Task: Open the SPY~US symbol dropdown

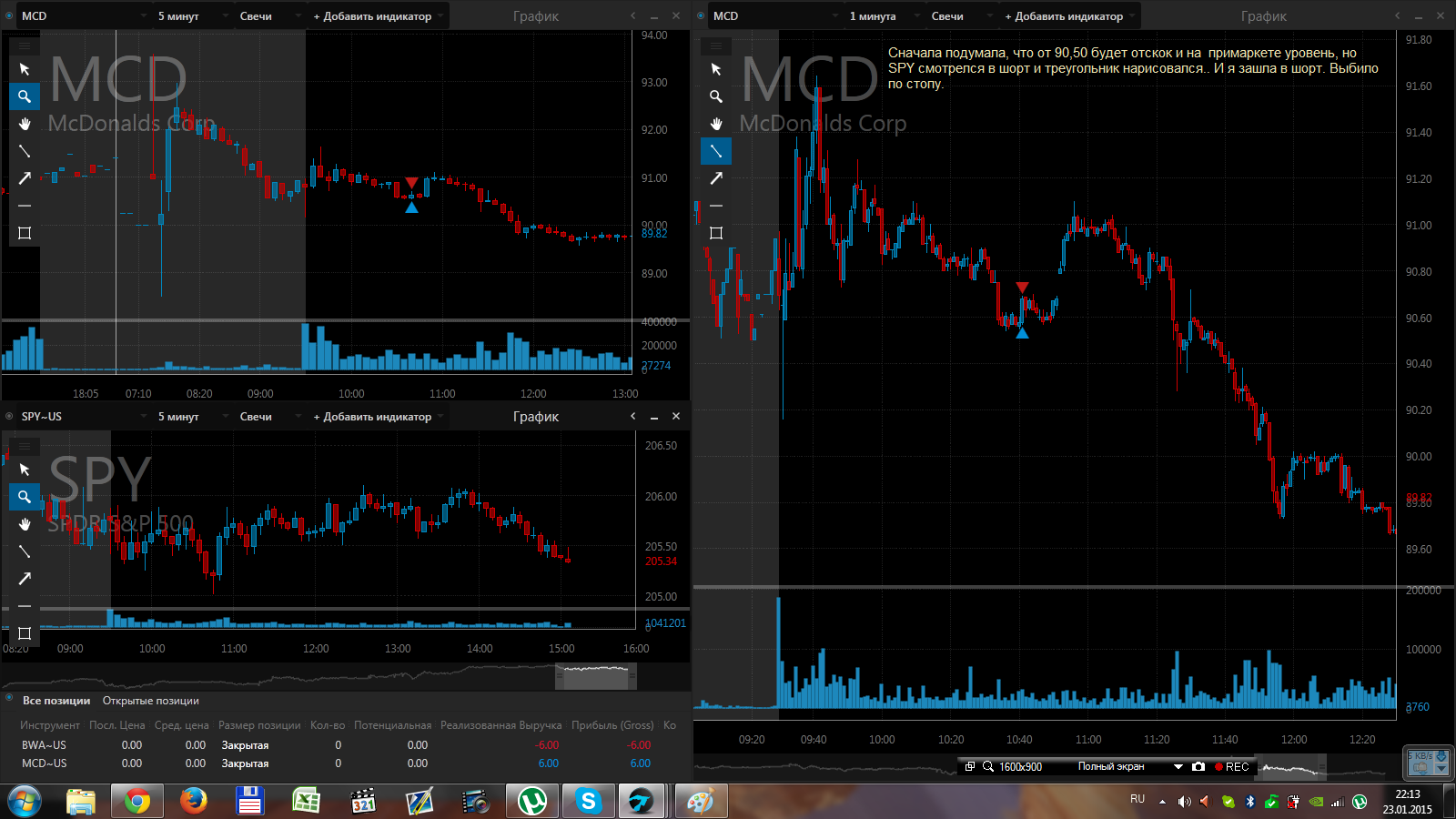Action: coord(85,416)
